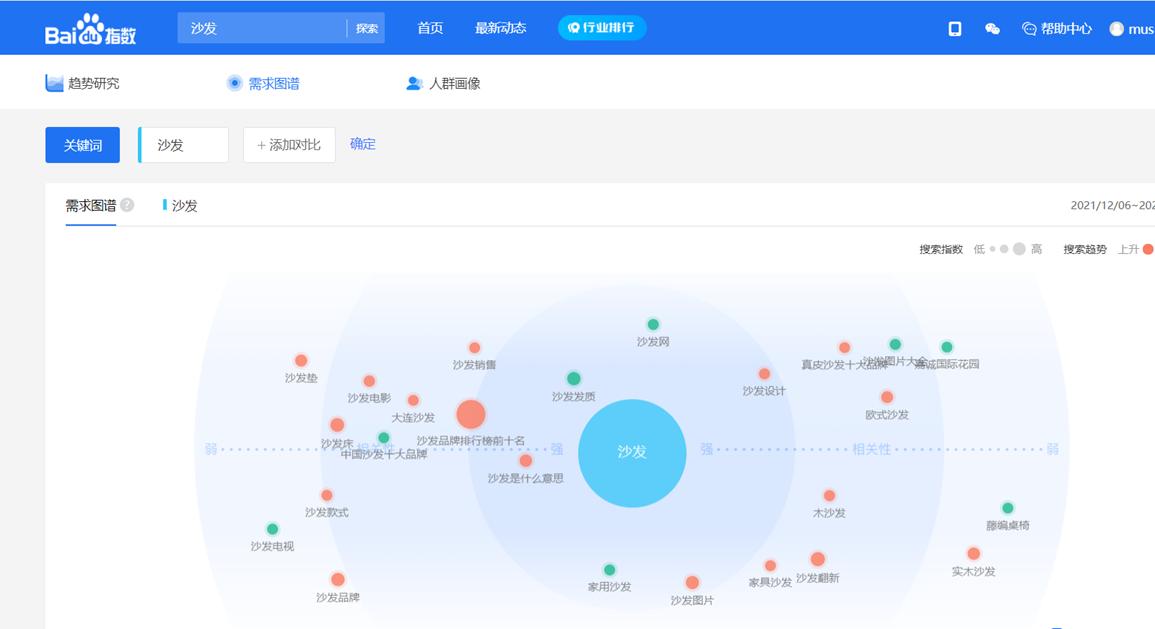Click the 沙发电影 node dot
This screenshot has height=629, width=1155.
click(x=369, y=381)
